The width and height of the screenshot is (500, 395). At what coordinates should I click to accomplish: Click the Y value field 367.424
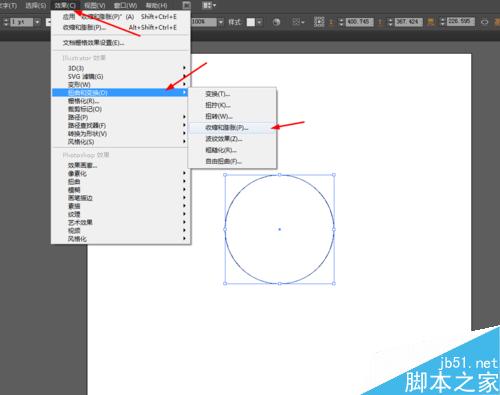pyautogui.click(x=409, y=22)
